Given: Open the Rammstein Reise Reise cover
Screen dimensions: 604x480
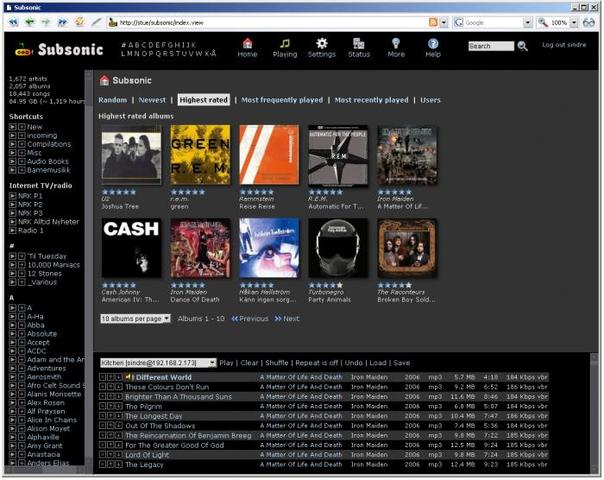Looking at the screenshot, I should tap(269, 154).
